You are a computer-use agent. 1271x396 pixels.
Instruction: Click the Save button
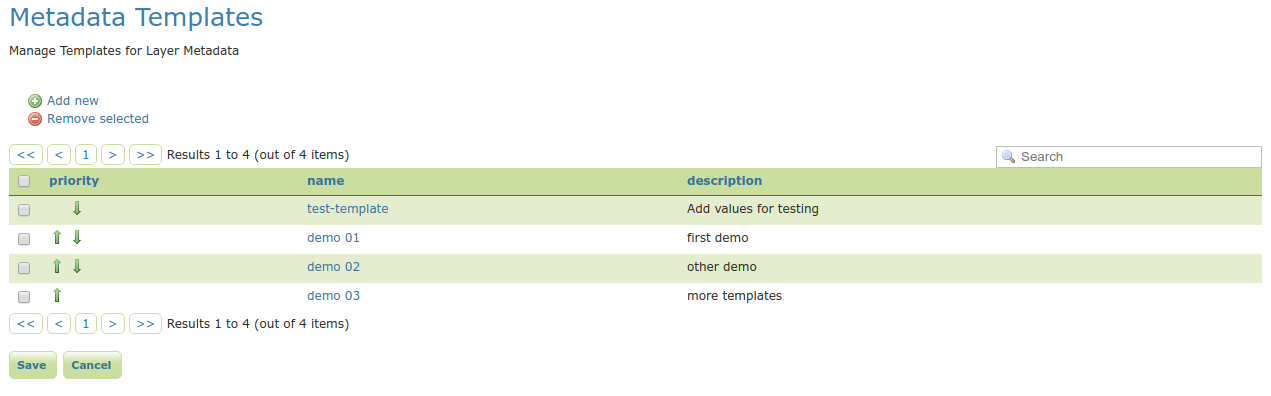click(x=32, y=365)
